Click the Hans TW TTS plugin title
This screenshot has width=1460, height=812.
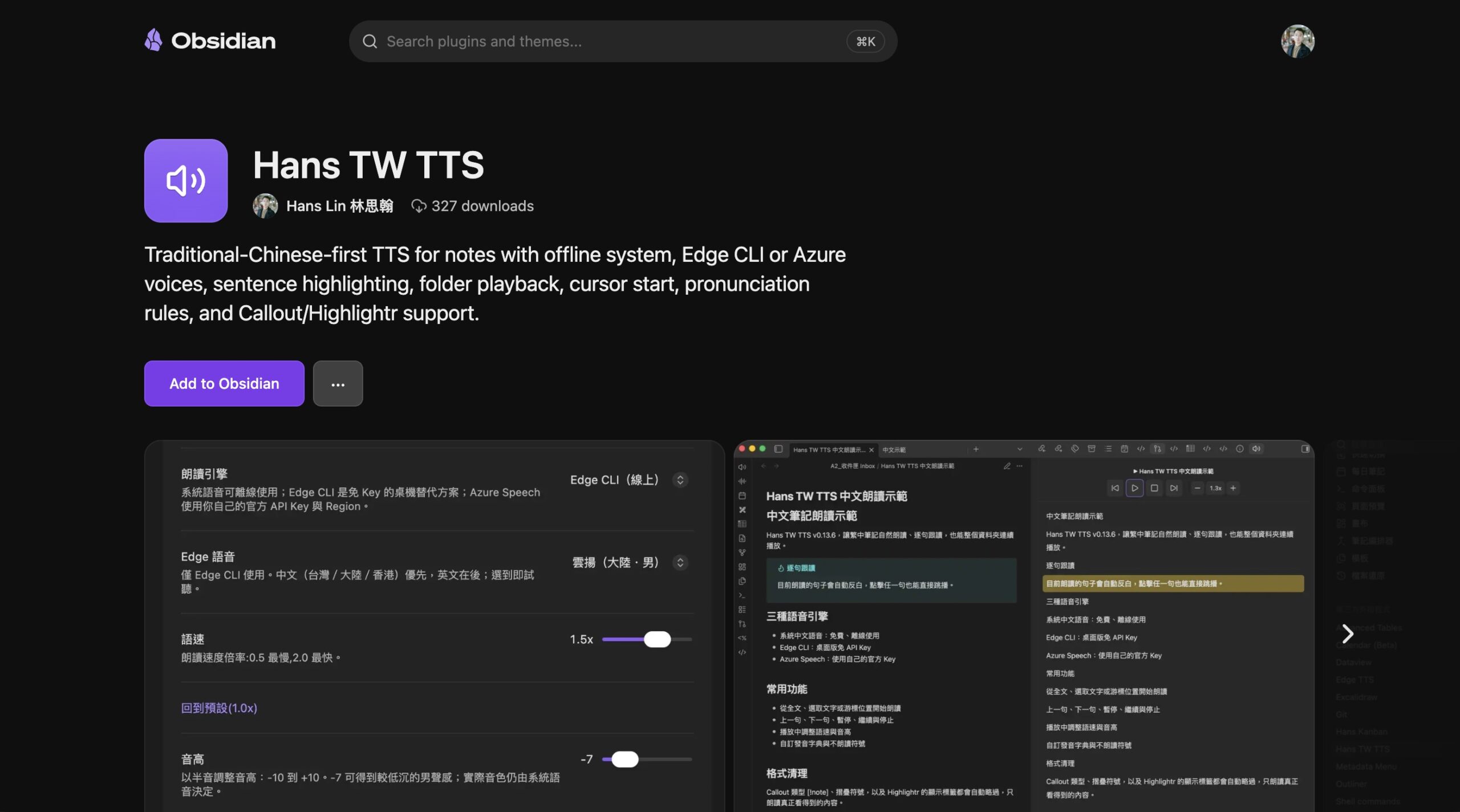[x=368, y=165]
